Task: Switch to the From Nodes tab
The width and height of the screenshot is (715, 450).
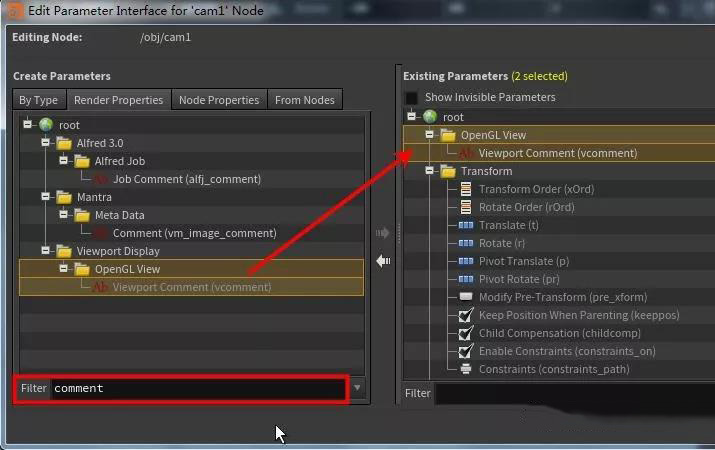Action: [x=305, y=100]
